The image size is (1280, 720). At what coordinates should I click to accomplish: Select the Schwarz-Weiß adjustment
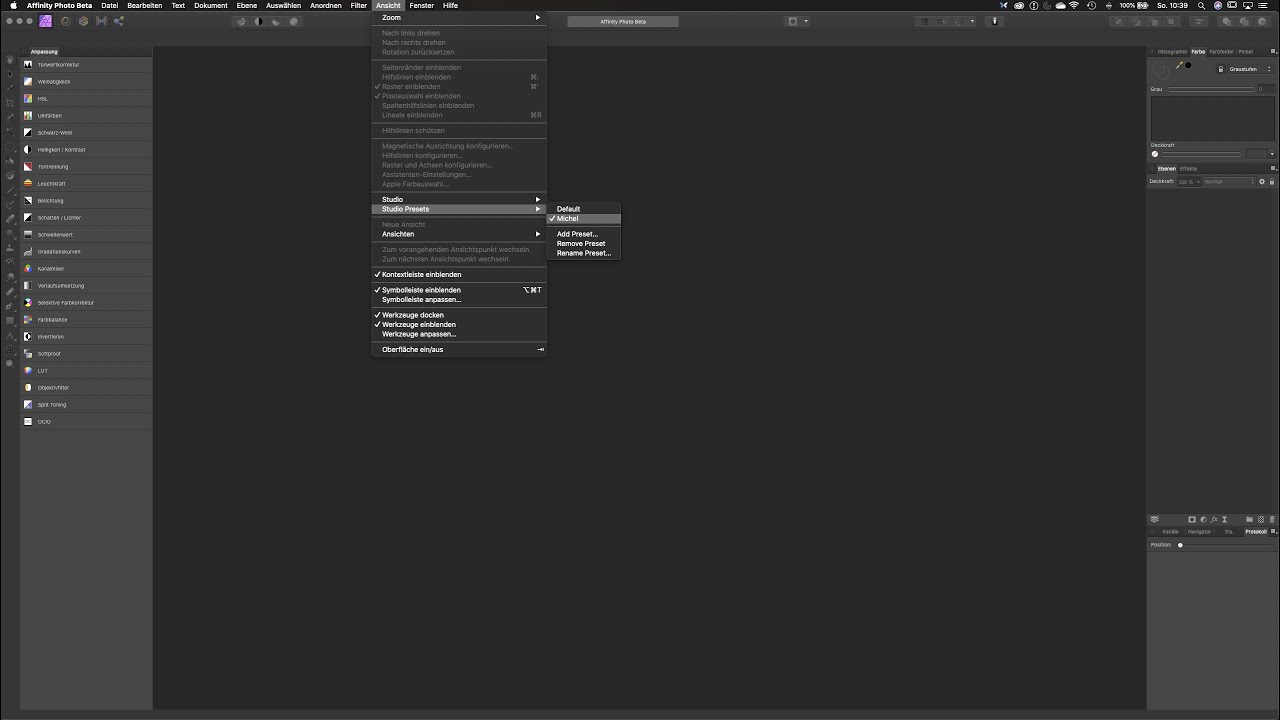(x=87, y=132)
